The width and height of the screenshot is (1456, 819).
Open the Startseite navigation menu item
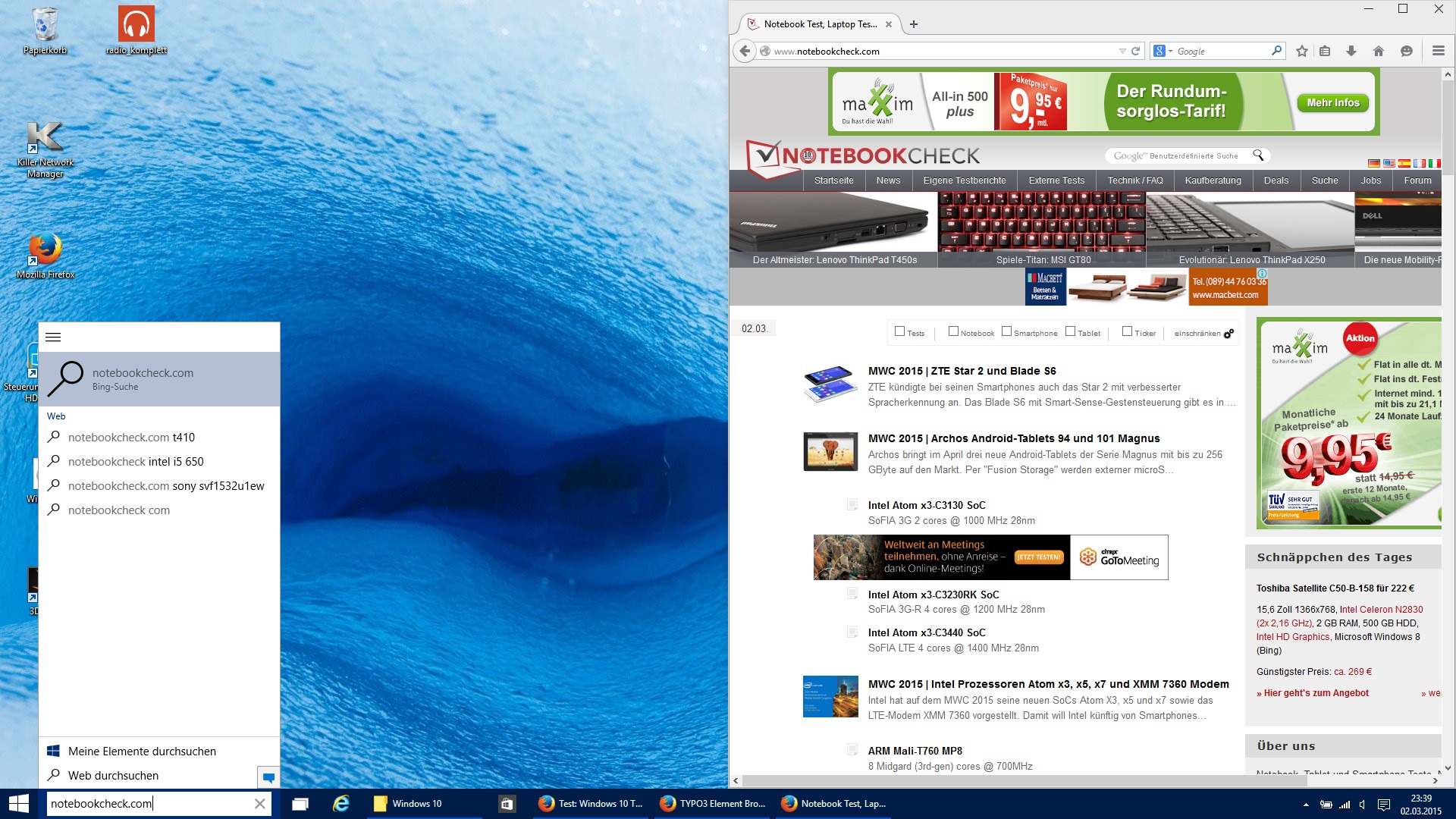click(x=833, y=180)
